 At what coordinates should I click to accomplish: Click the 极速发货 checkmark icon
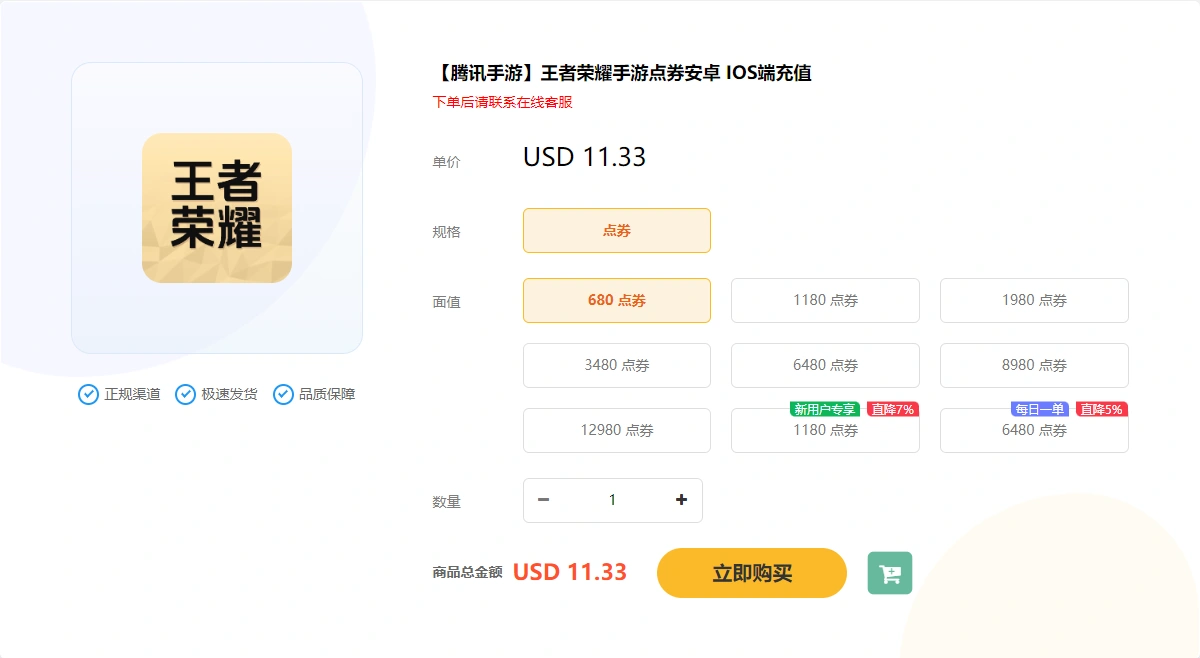[x=185, y=394]
